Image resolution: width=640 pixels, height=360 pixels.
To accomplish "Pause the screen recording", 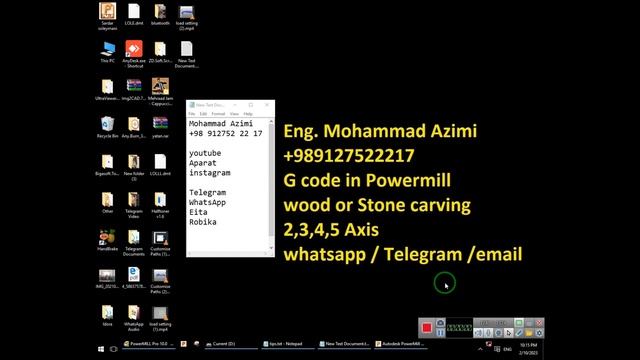I will tap(440, 333).
